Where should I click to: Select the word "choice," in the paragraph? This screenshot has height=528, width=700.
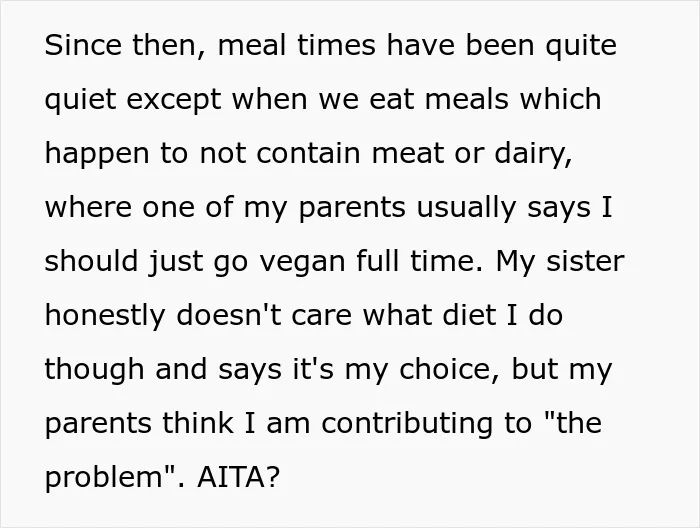449,370
